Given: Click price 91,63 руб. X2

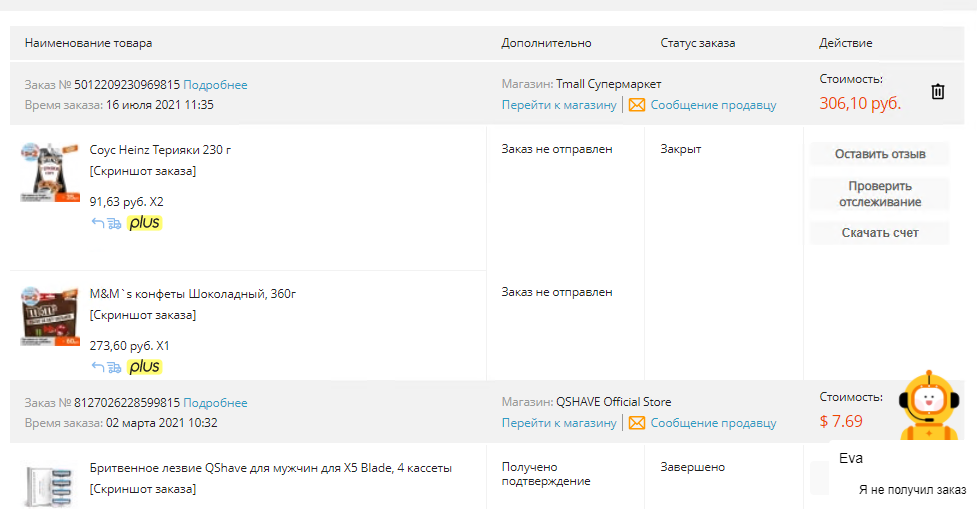Looking at the screenshot, I should [126, 202].
